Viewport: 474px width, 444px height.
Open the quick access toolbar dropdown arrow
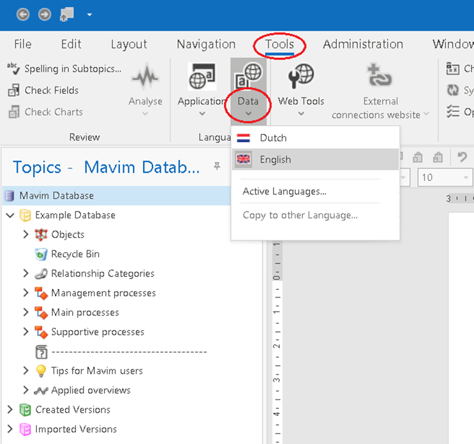(89, 15)
